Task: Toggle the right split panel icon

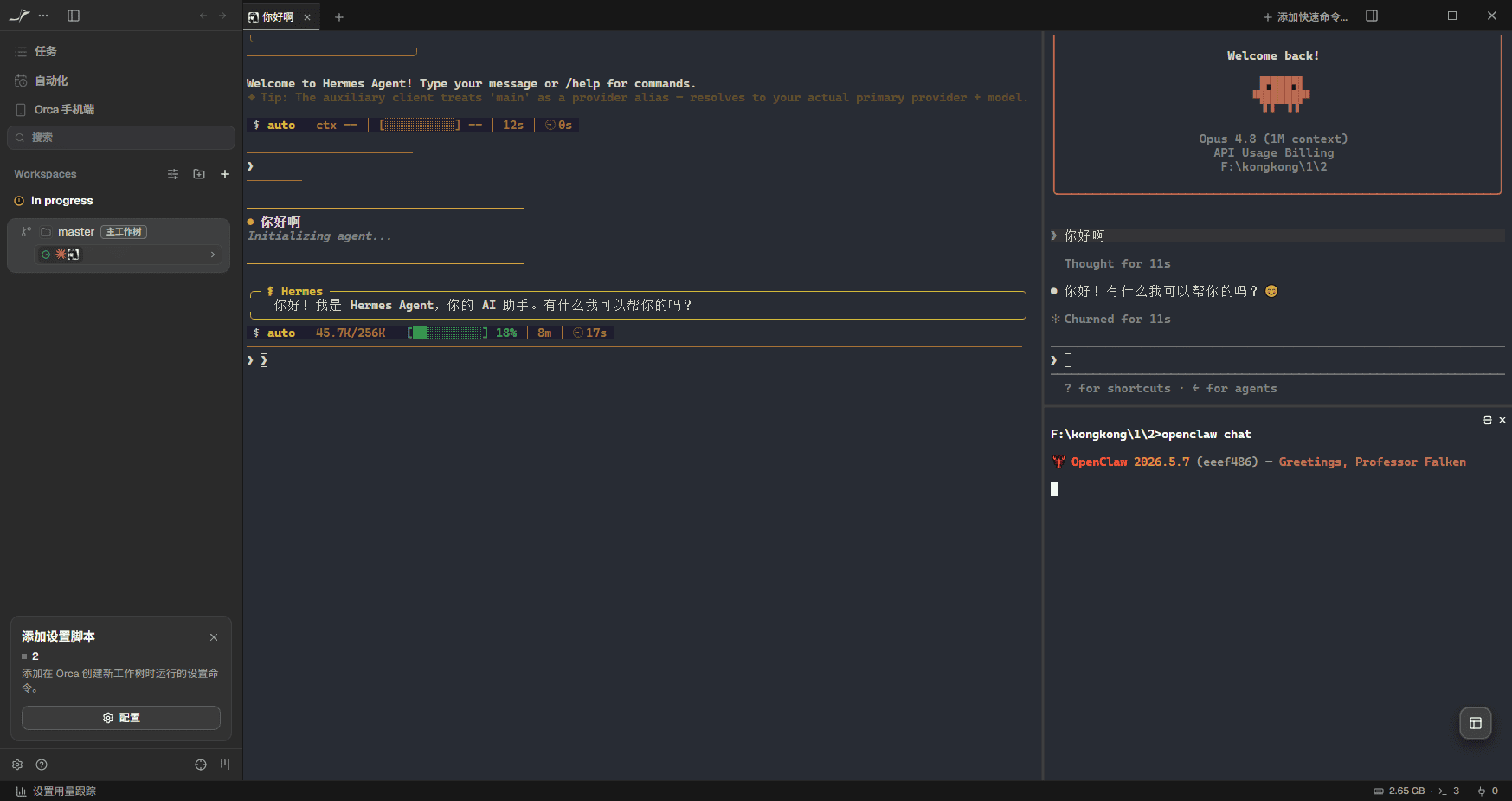Action: pos(1372,16)
